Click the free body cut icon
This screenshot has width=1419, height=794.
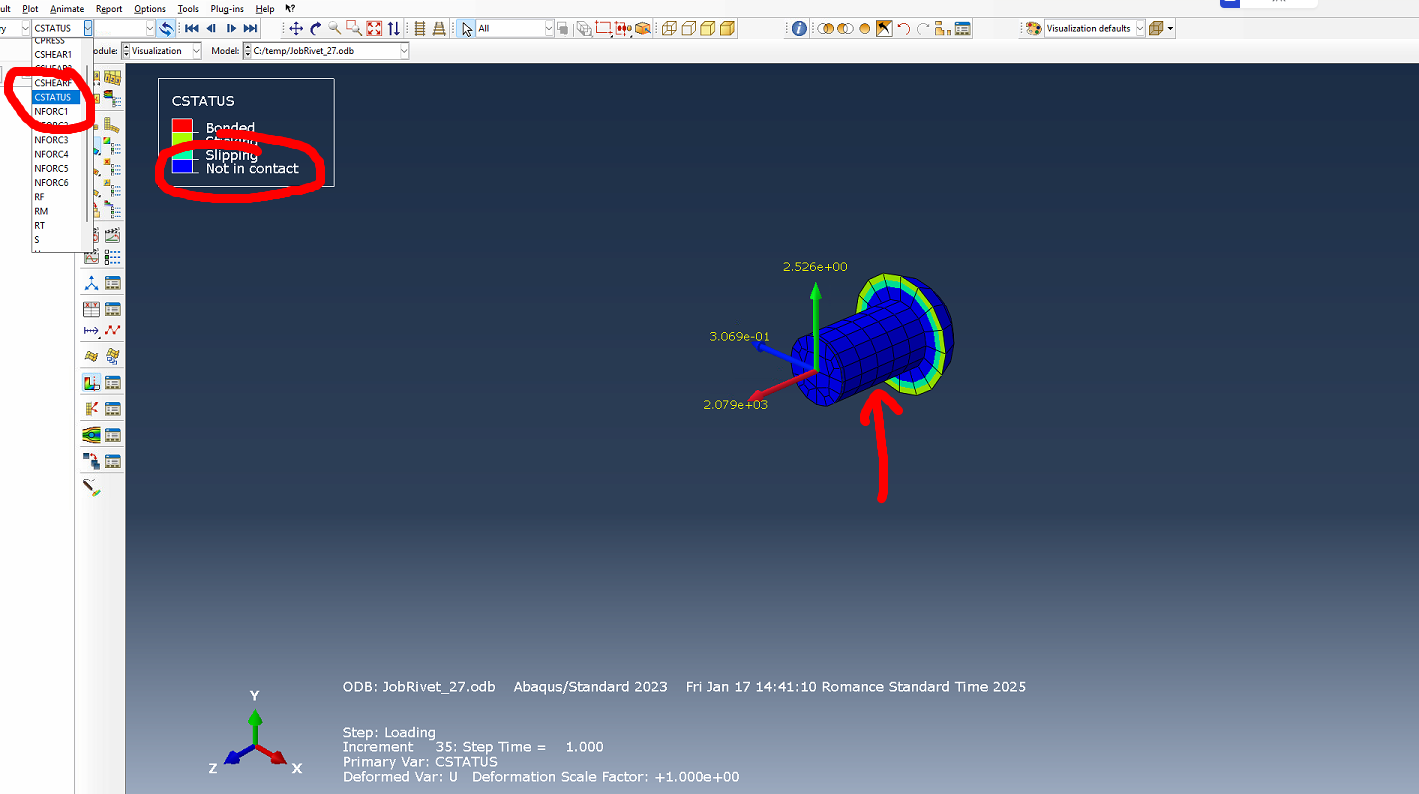(x=91, y=409)
